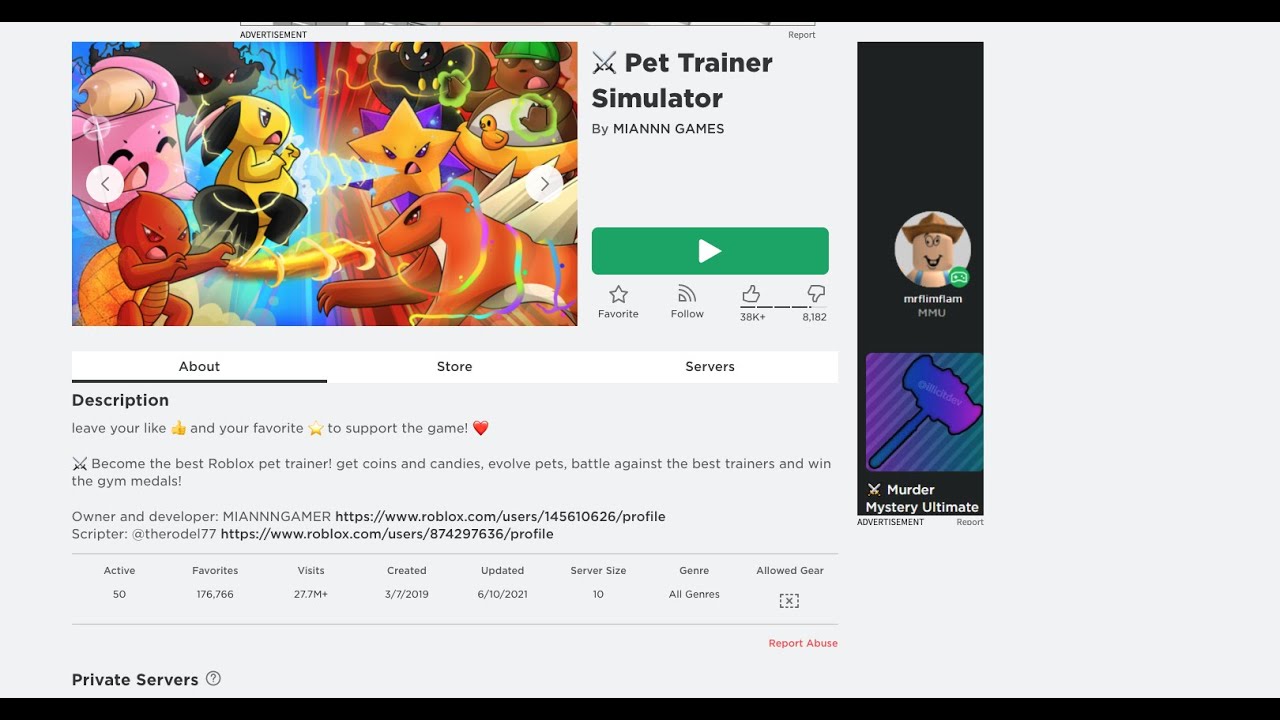The width and height of the screenshot is (1280, 720).
Task: Click the 176,766 favorites value
Action: click(x=215, y=594)
